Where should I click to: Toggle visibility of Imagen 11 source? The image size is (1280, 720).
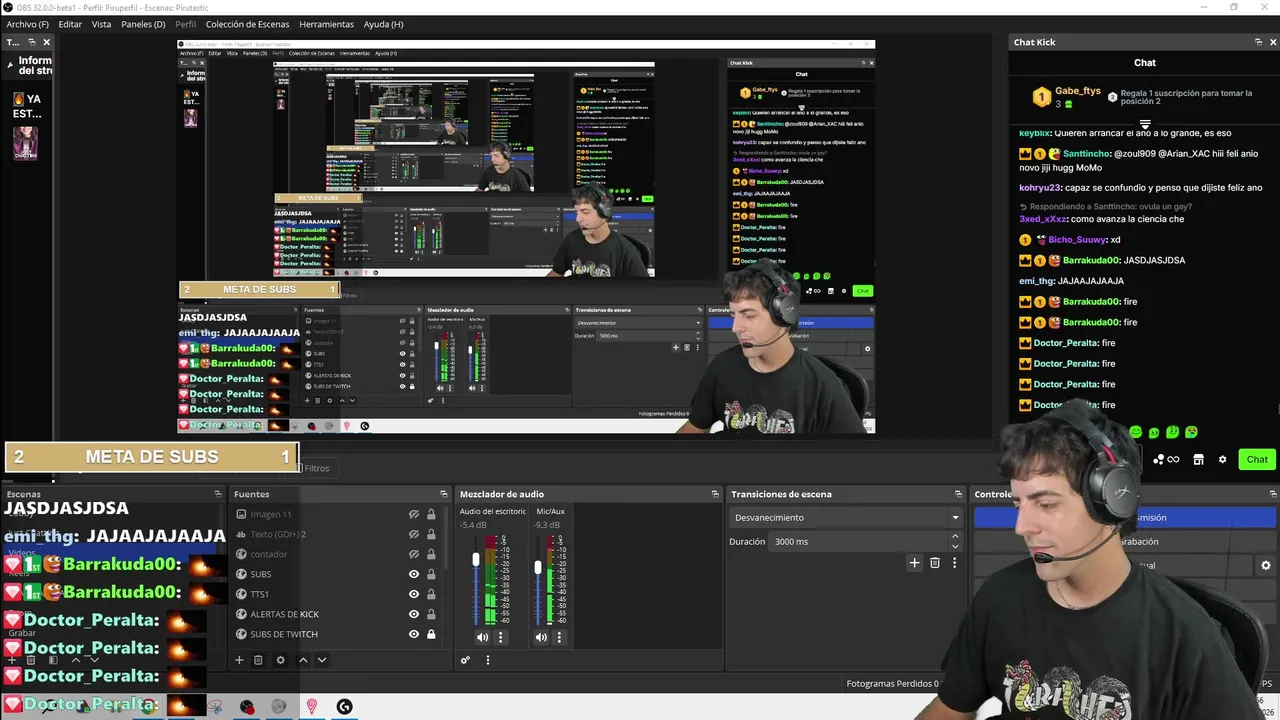pos(413,514)
